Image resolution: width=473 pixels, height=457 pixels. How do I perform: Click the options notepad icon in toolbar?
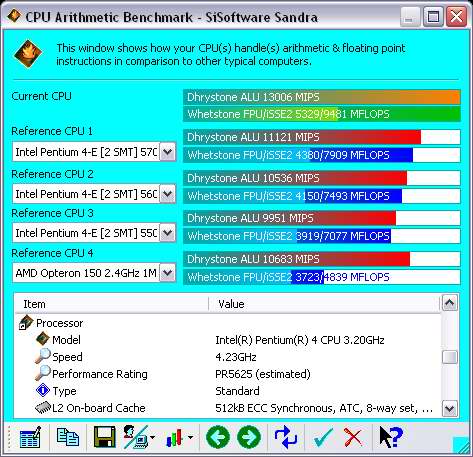[30, 437]
